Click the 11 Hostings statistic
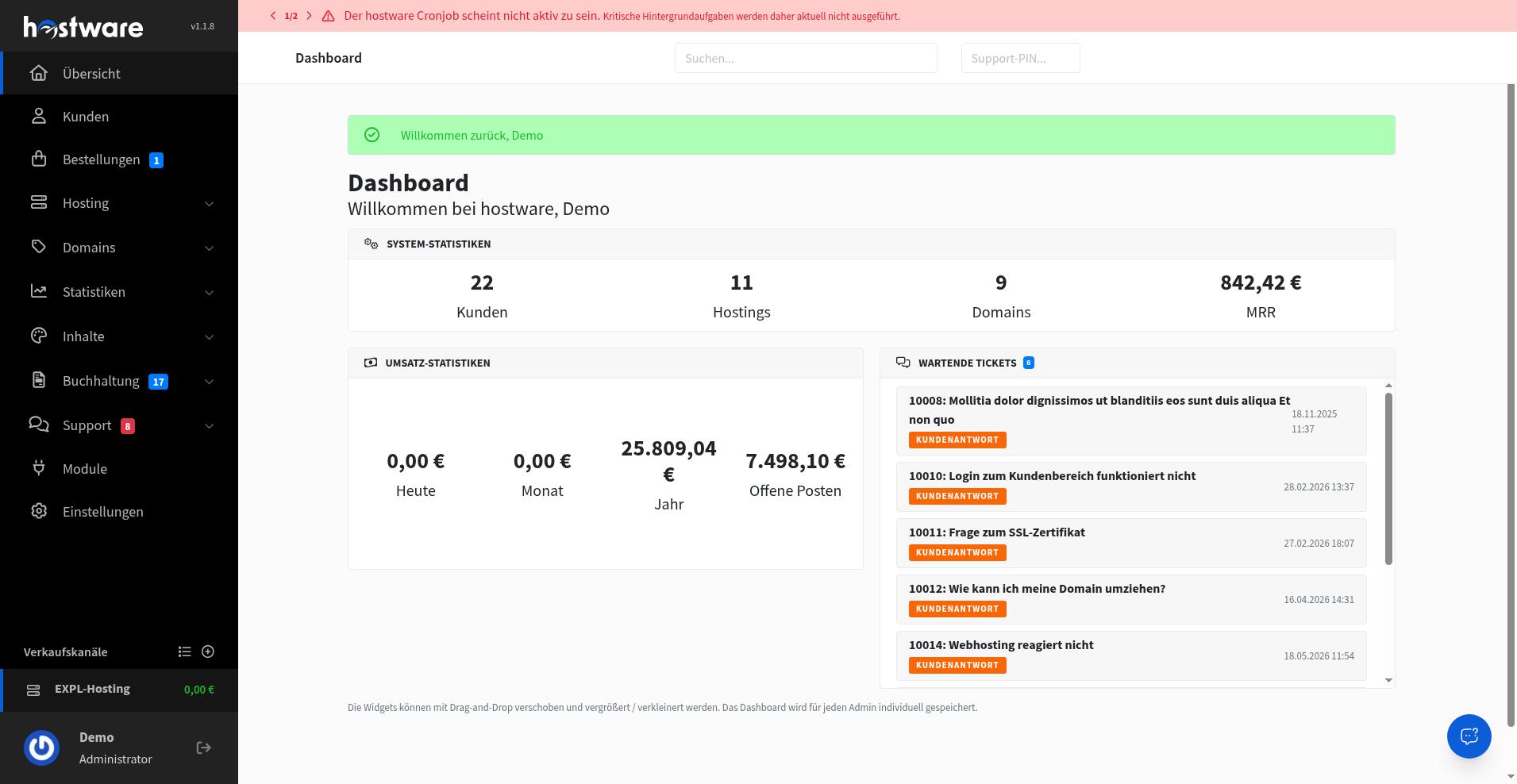 (x=741, y=295)
